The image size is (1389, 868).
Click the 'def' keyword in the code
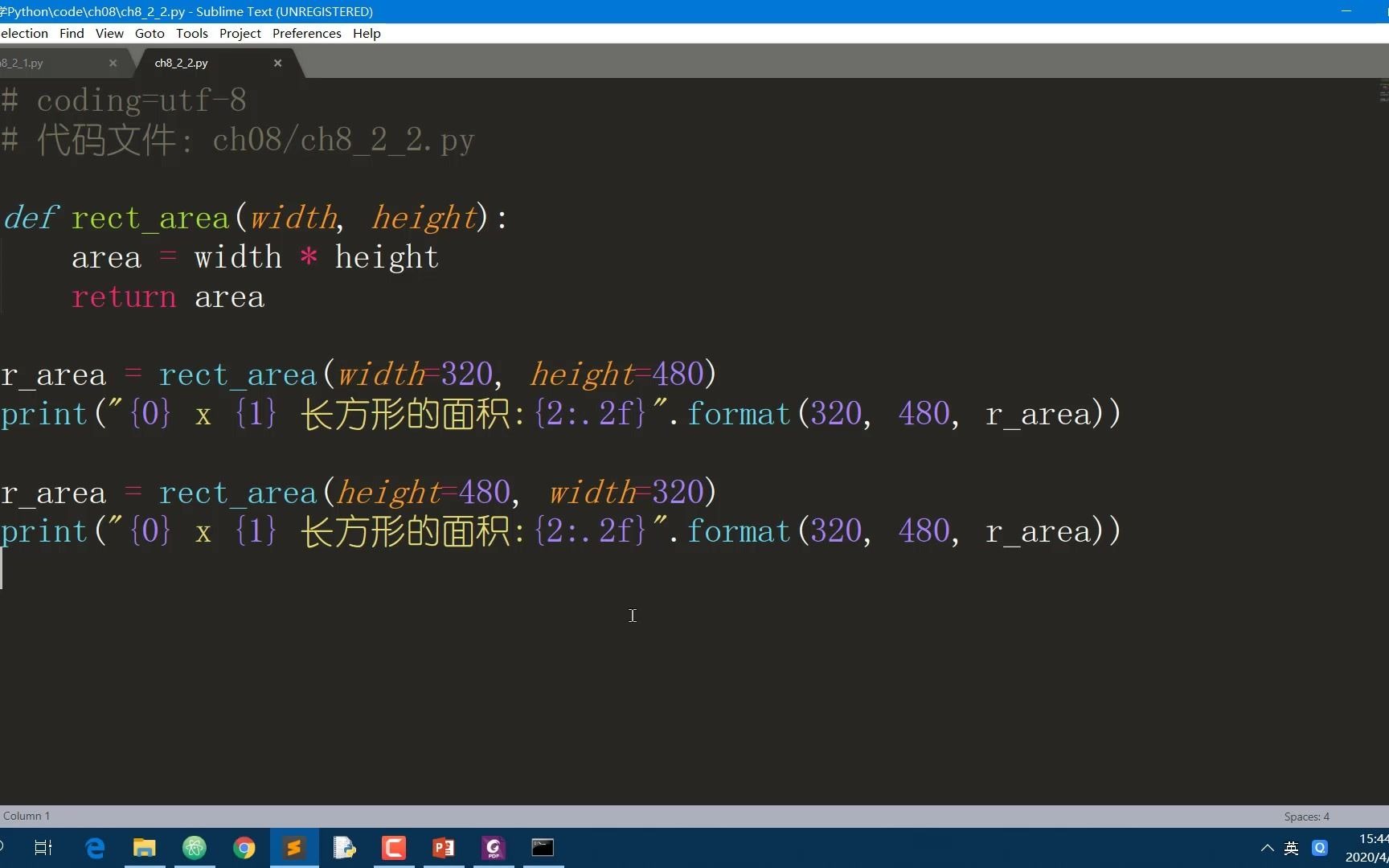pyautogui.click(x=31, y=218)
